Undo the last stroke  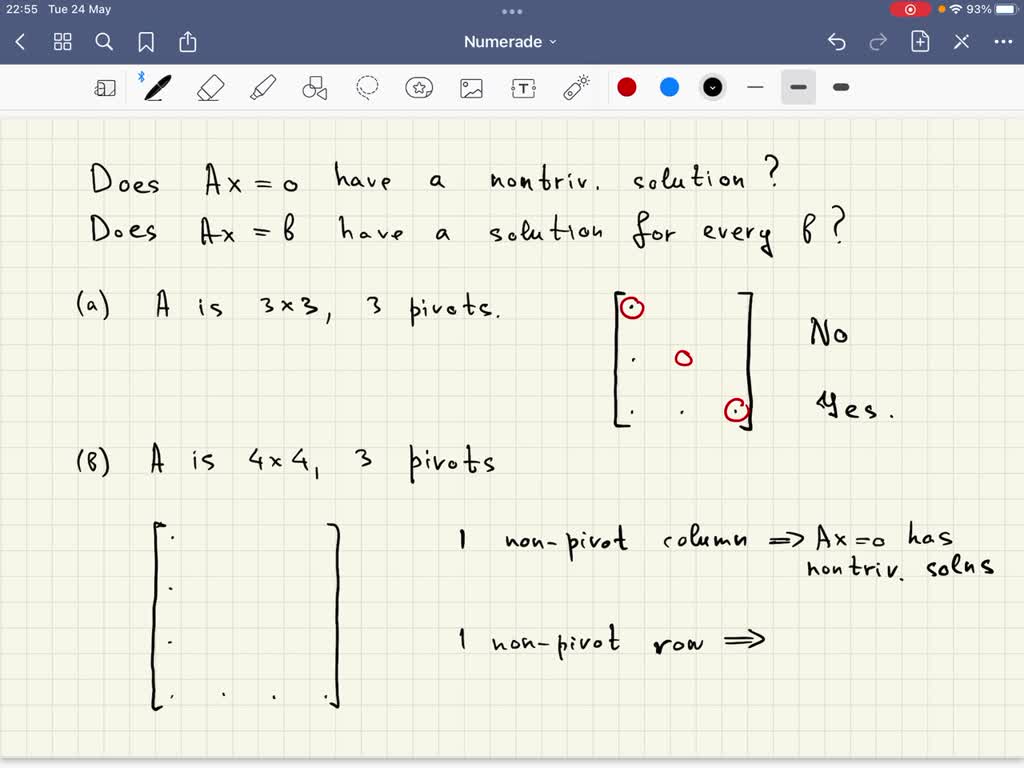point(838,41)
